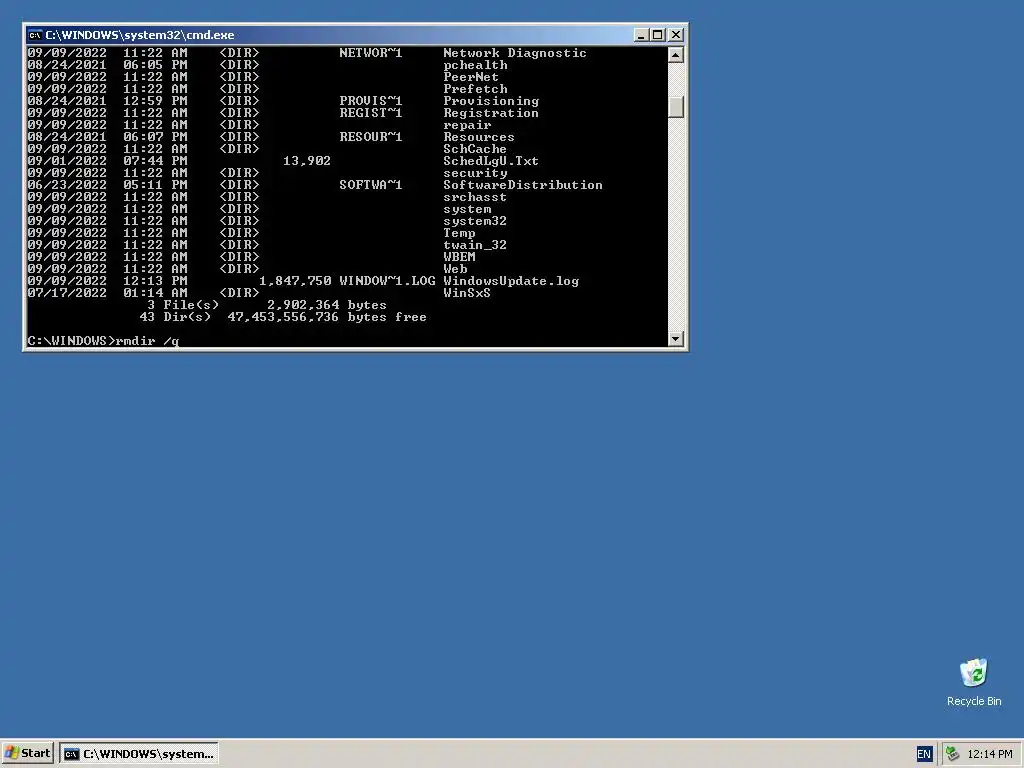Click the '3 File(s)' summary line
Viewport: 1024px width, 768px height.
(x=266, y=305)
